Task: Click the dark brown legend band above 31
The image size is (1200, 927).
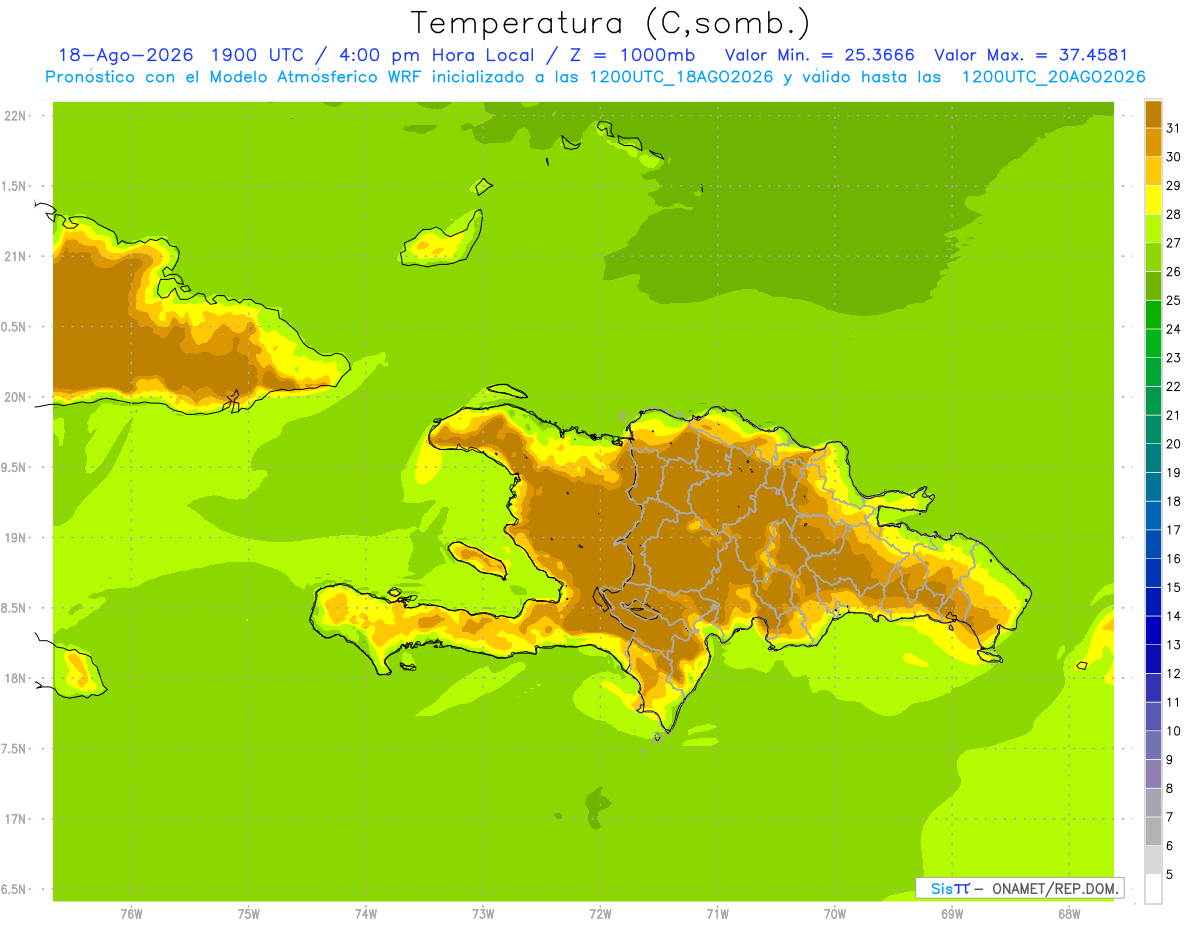Action: click(1153, 114)
